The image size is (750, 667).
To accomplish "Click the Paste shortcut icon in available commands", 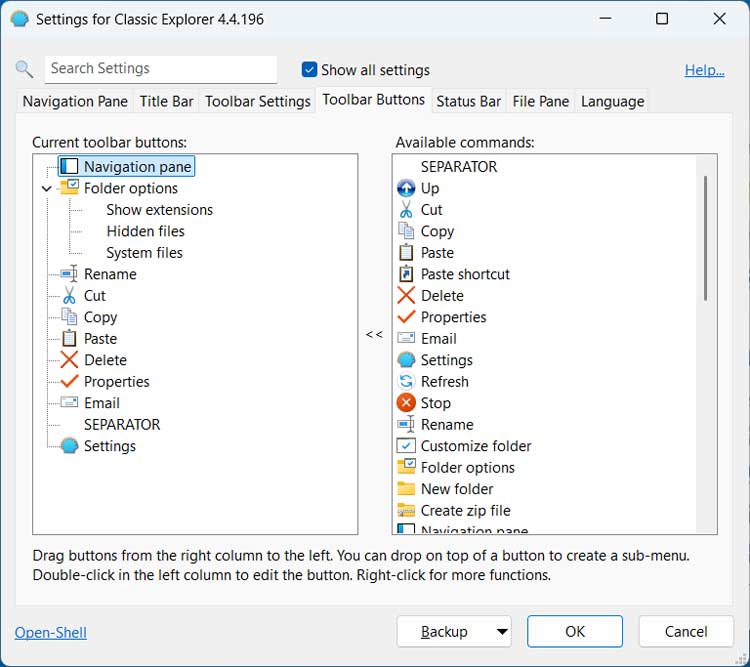I will [406, 274].
